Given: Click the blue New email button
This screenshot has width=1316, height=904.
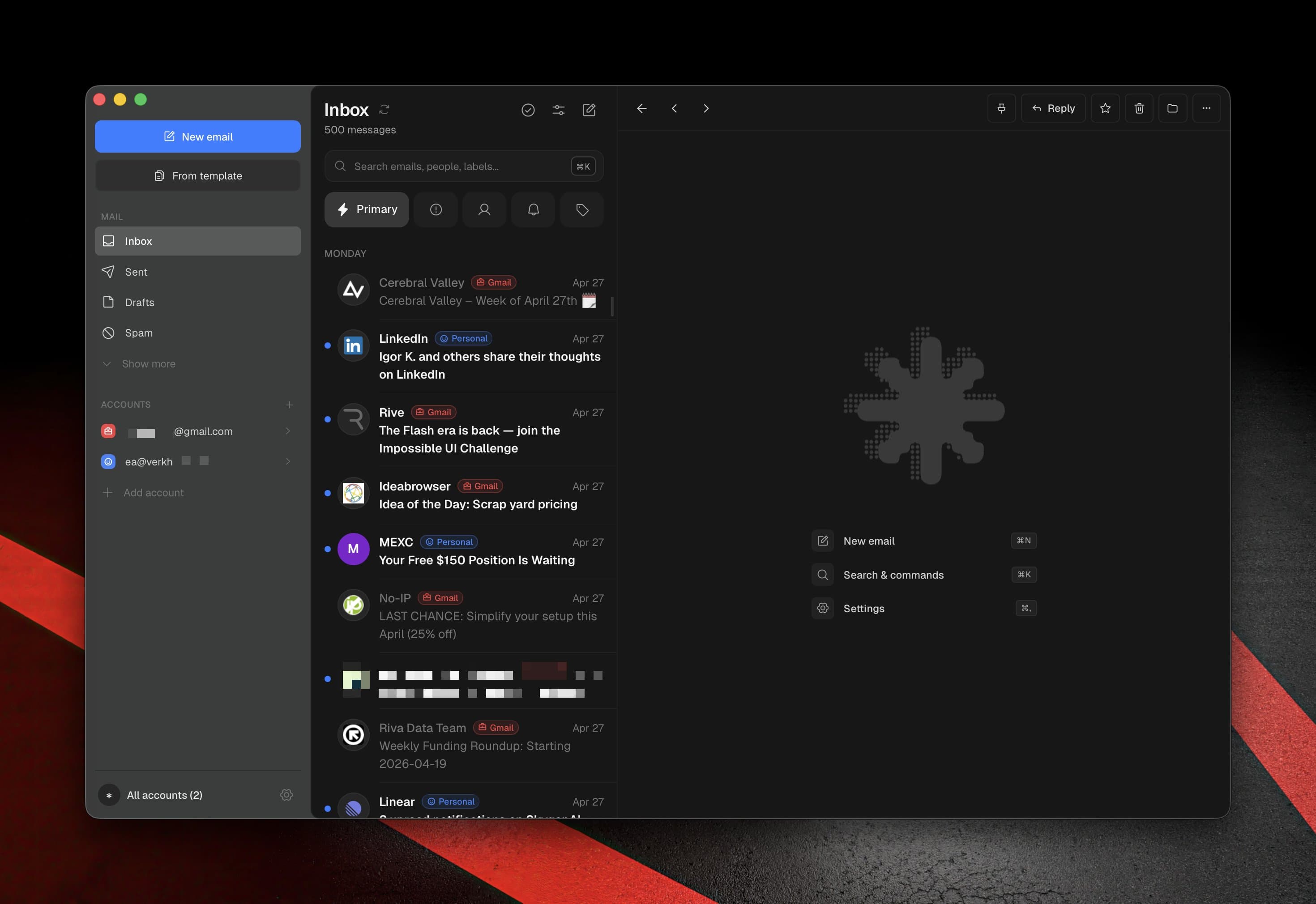Looking at the screenshot, I should click(198, 136).
